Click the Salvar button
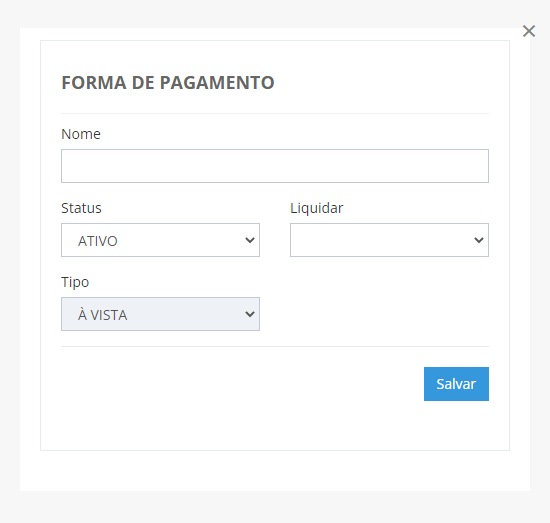The width and height of the screenshot is (550, 523). point(456,384)
